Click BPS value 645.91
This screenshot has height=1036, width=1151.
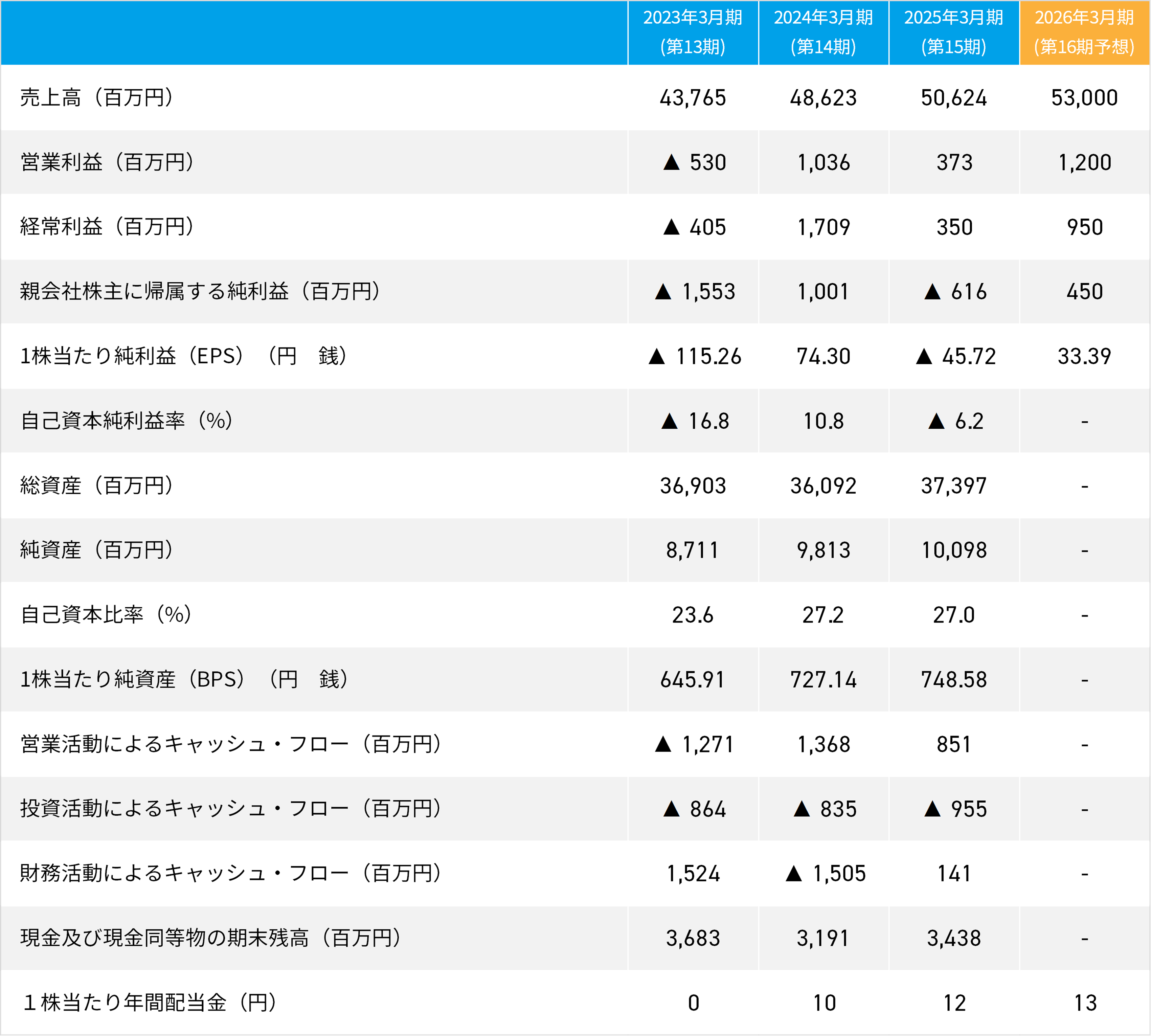tap(692, 680)
